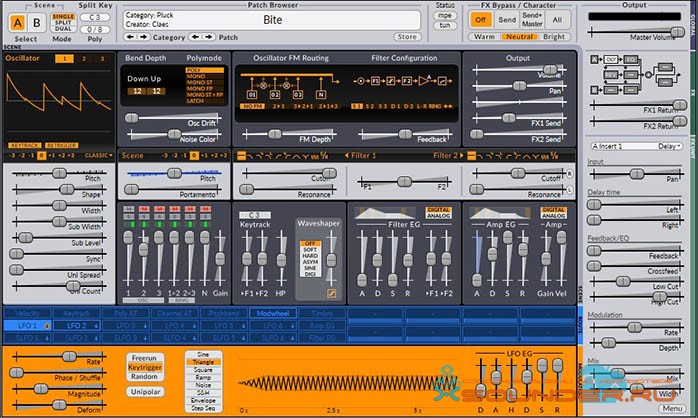Click the left arrow beside Filter 1
Viewport: 698px width, 418px height.
point(346,155)
